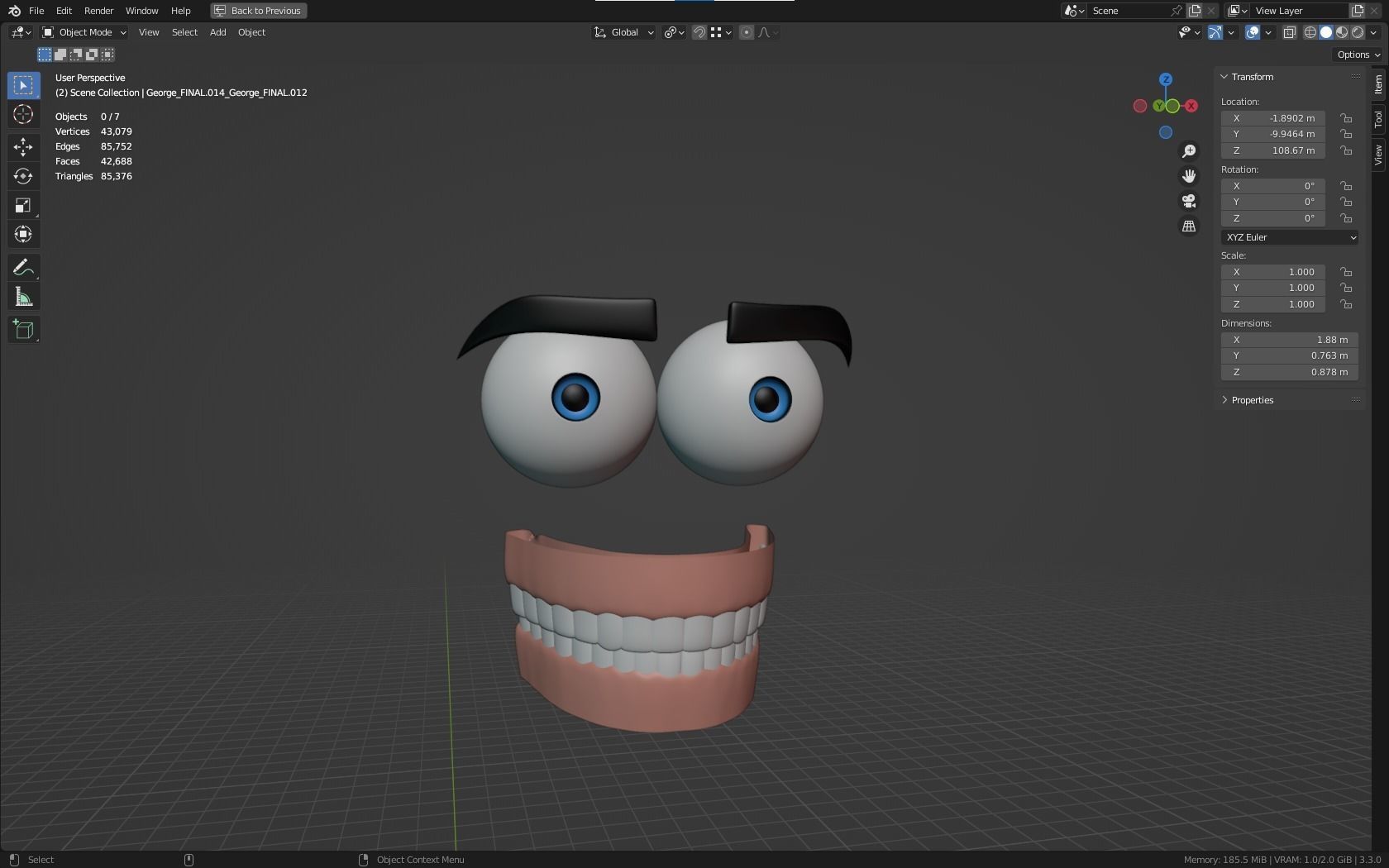Open Global transform orientation dropdown
Screen dimensions: 1389x868
624,32
